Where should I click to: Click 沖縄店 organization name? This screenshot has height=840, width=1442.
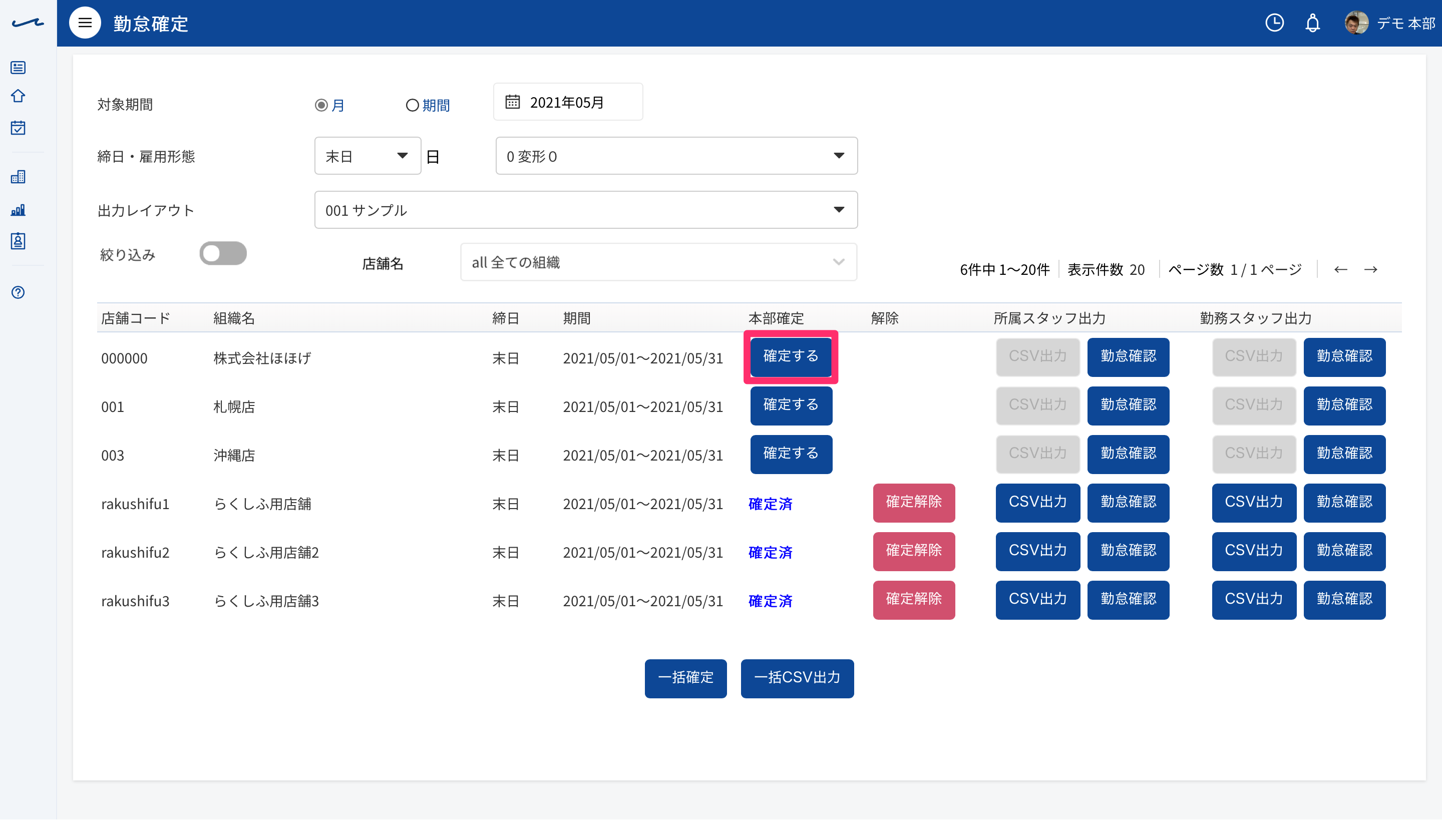234,456
